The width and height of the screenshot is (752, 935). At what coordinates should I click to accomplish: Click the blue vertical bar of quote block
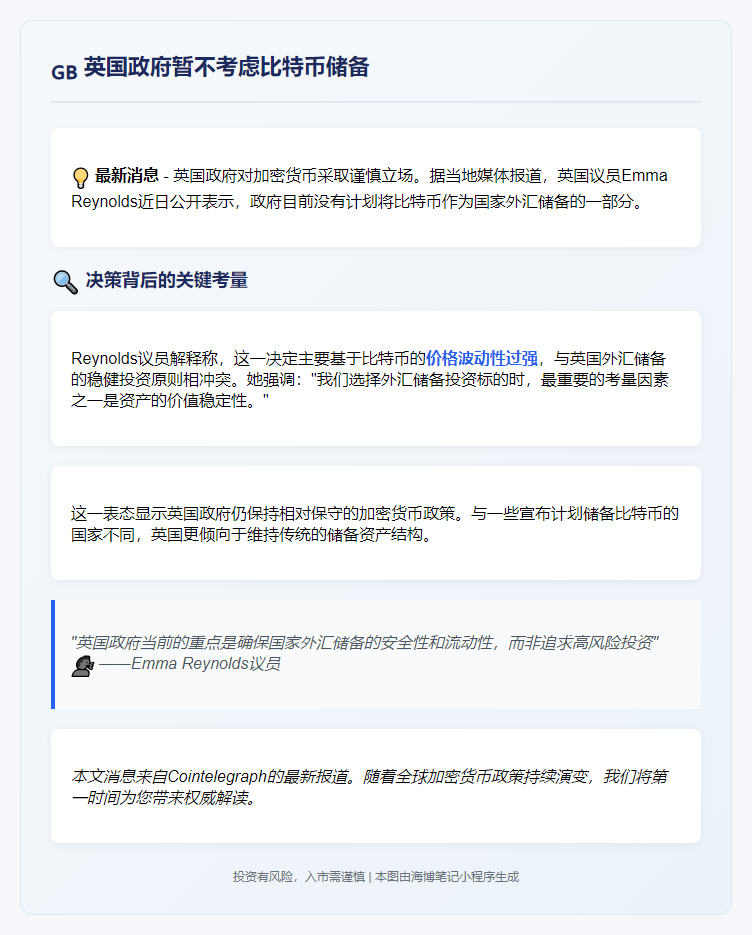(x=53, y=654)
